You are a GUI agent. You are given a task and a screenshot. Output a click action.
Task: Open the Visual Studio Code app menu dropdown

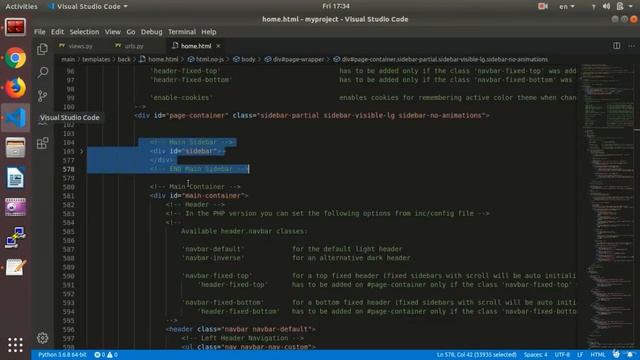(87, 6)
